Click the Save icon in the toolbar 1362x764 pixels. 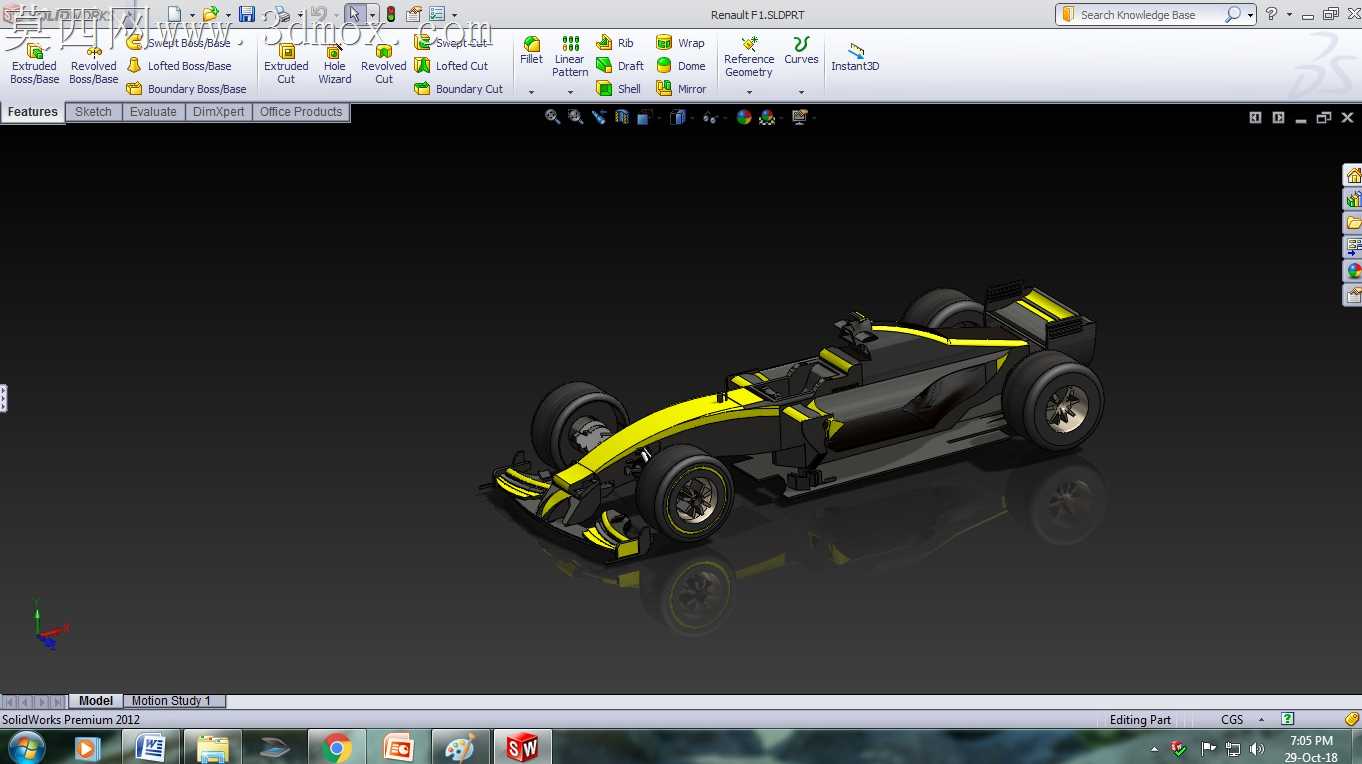click(x=246, y=14)
